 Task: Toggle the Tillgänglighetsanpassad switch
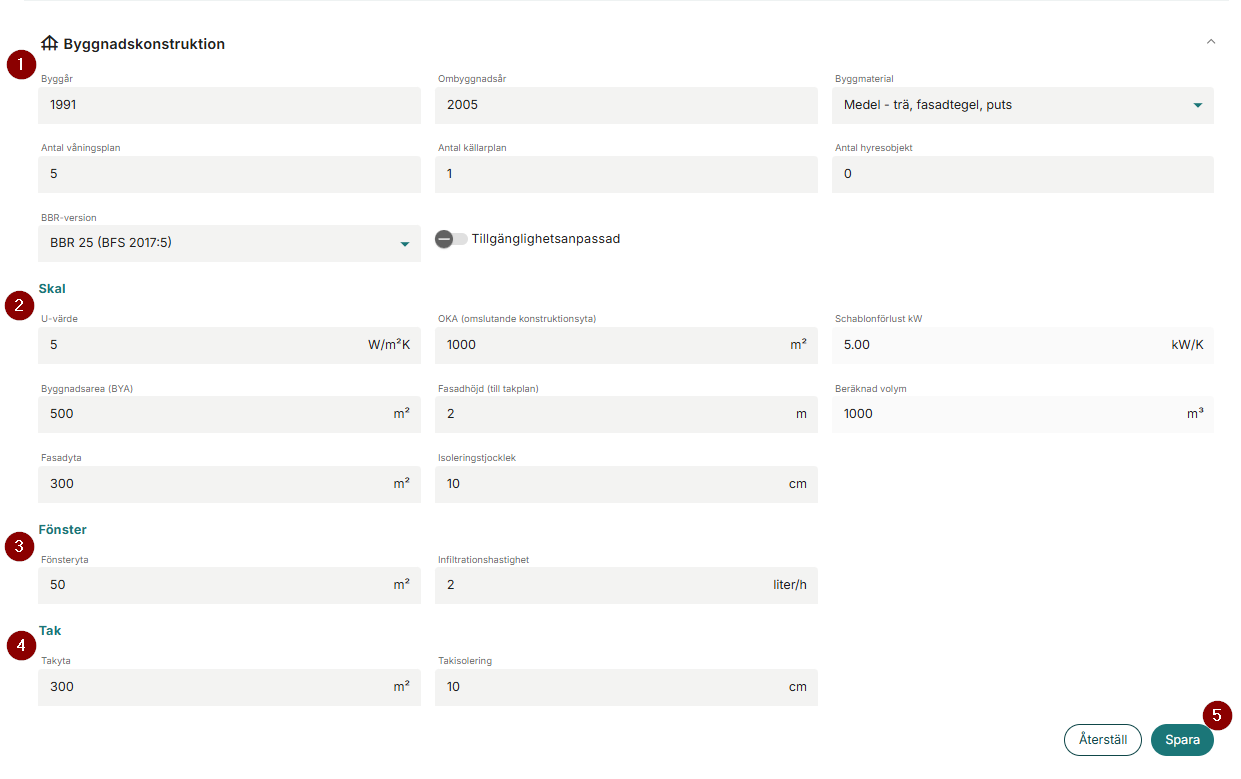451,239
